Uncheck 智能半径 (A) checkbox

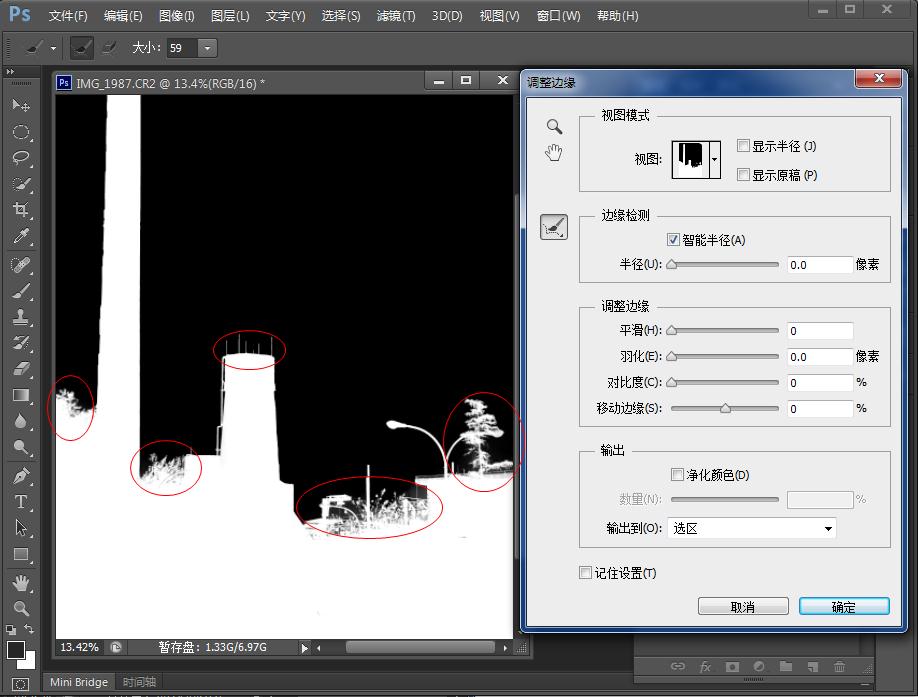[673, 240]
